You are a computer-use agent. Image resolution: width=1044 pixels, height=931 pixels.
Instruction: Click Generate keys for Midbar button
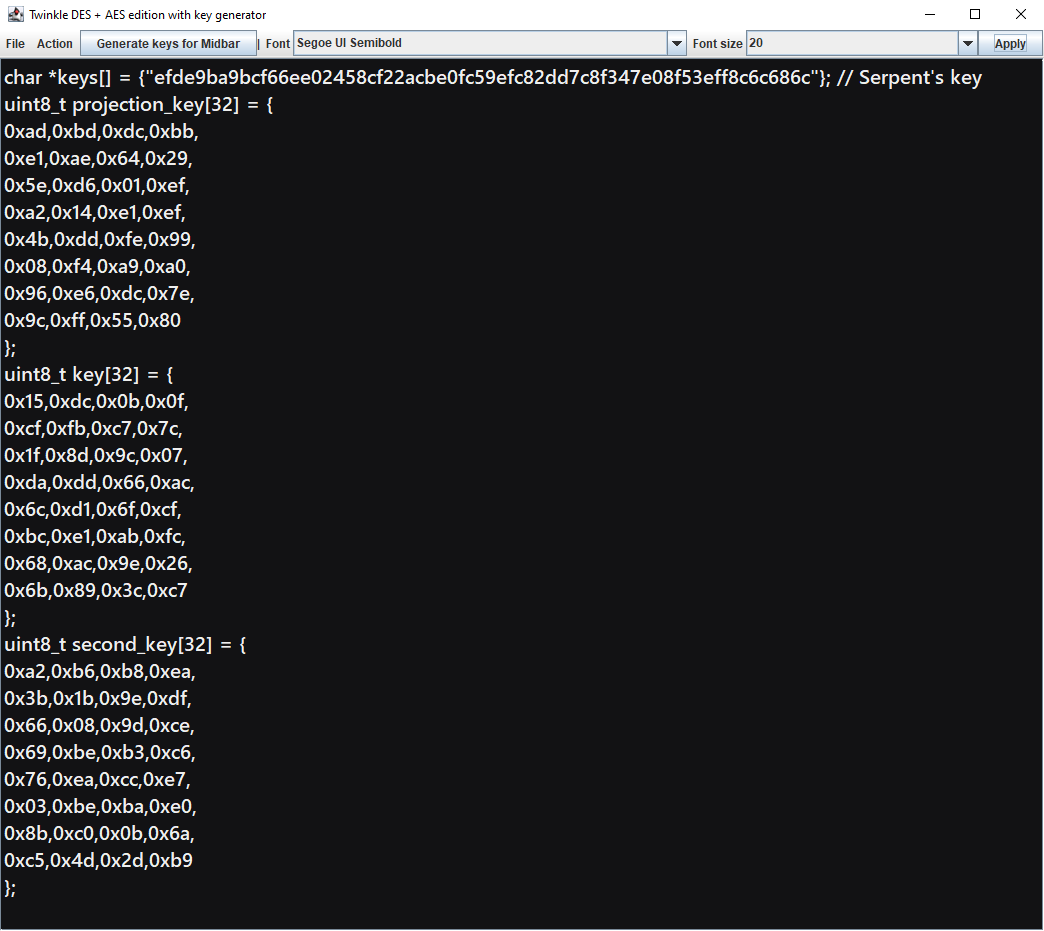click(168, 44)
